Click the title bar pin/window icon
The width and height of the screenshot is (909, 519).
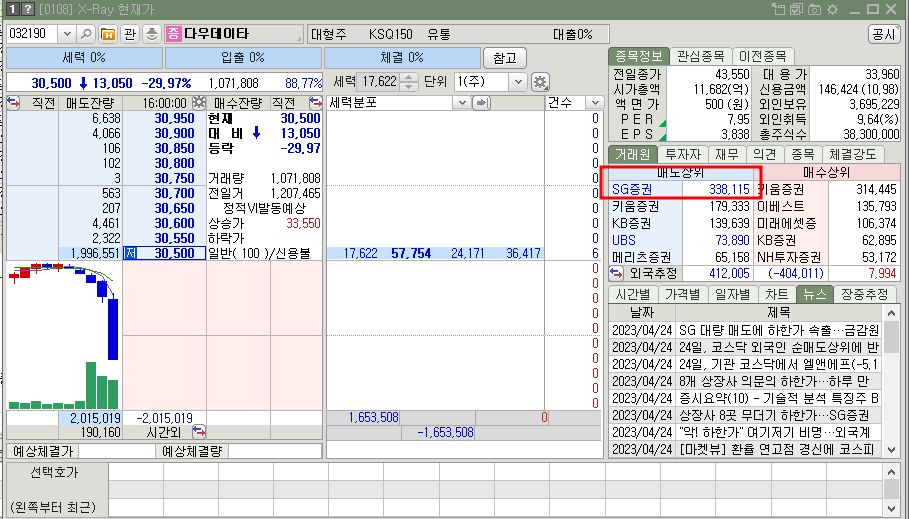[779, 9]
